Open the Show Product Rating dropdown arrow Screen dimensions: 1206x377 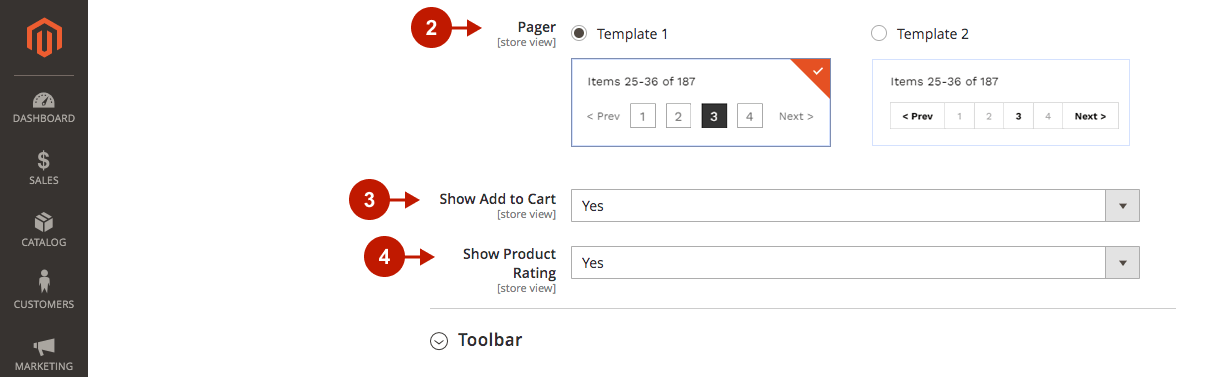[1122, 263]
